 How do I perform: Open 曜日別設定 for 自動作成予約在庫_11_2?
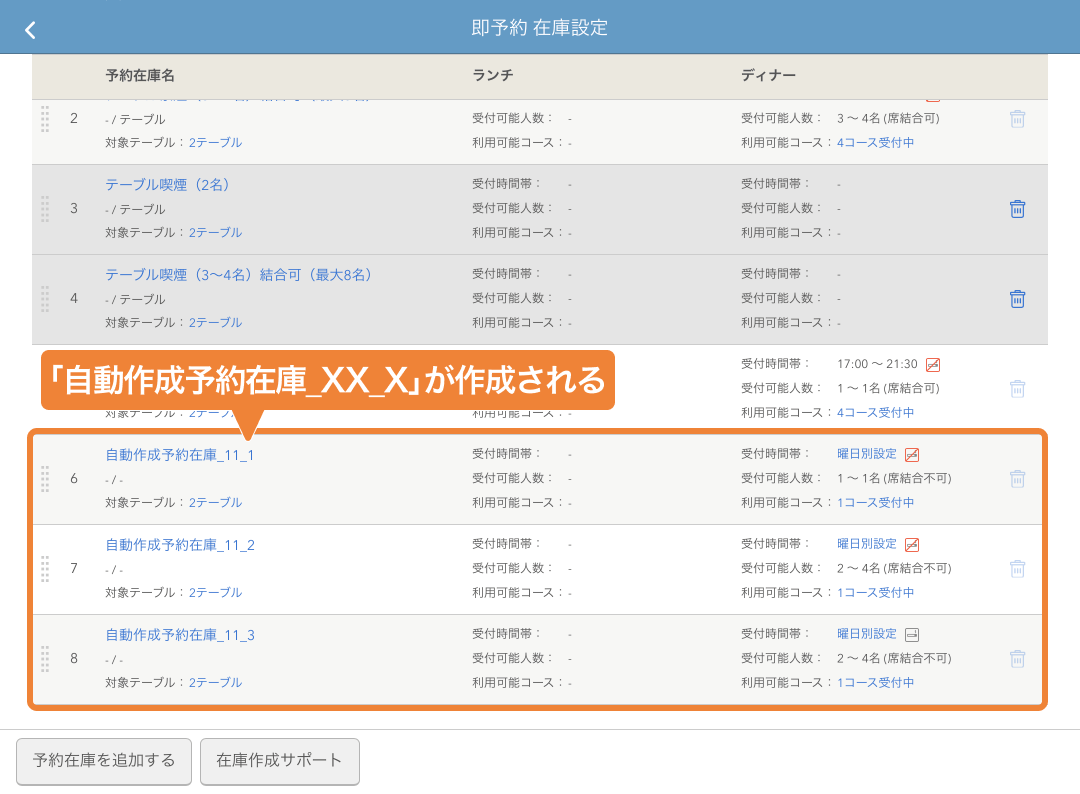866,544
